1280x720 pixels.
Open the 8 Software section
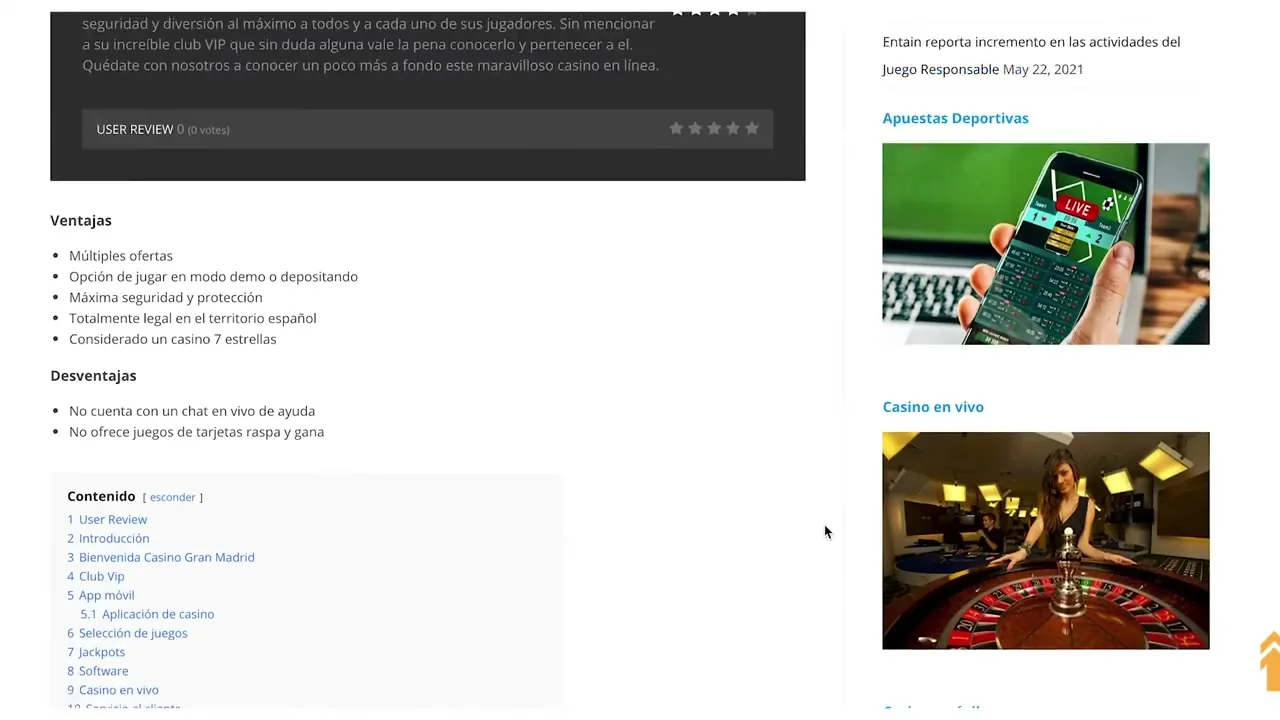[98, 671]
